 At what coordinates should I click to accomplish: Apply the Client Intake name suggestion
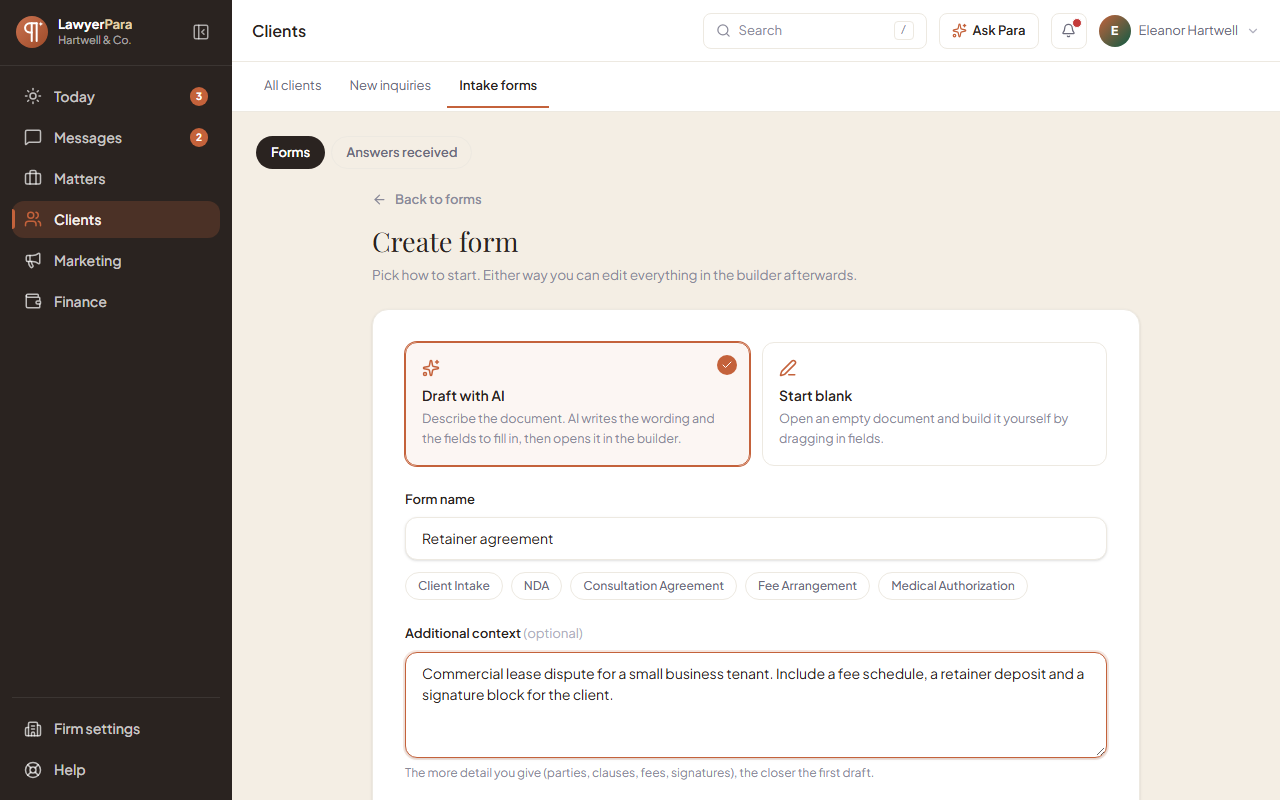(454, 586)
